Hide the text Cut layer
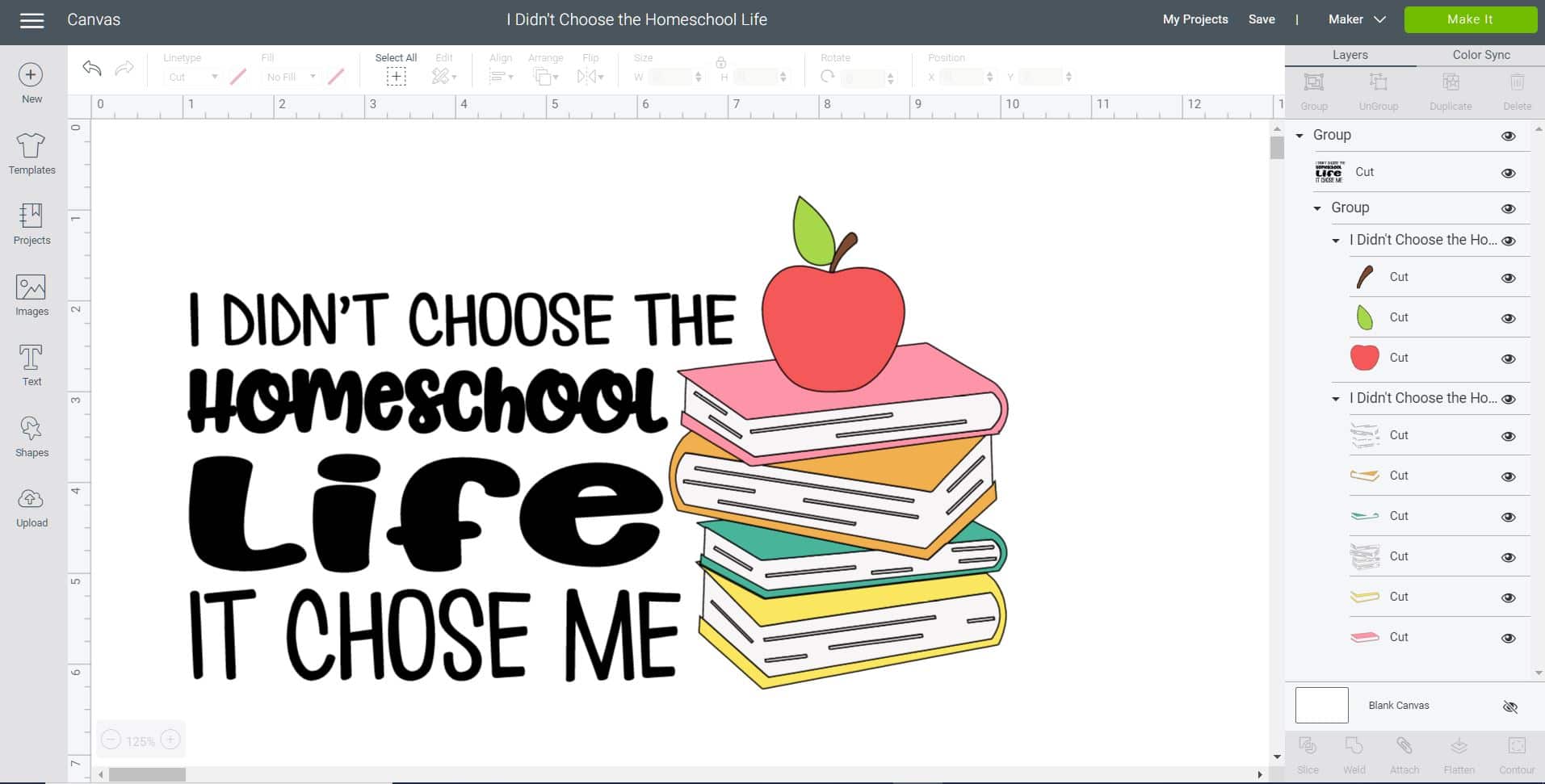 [1508, 173]
